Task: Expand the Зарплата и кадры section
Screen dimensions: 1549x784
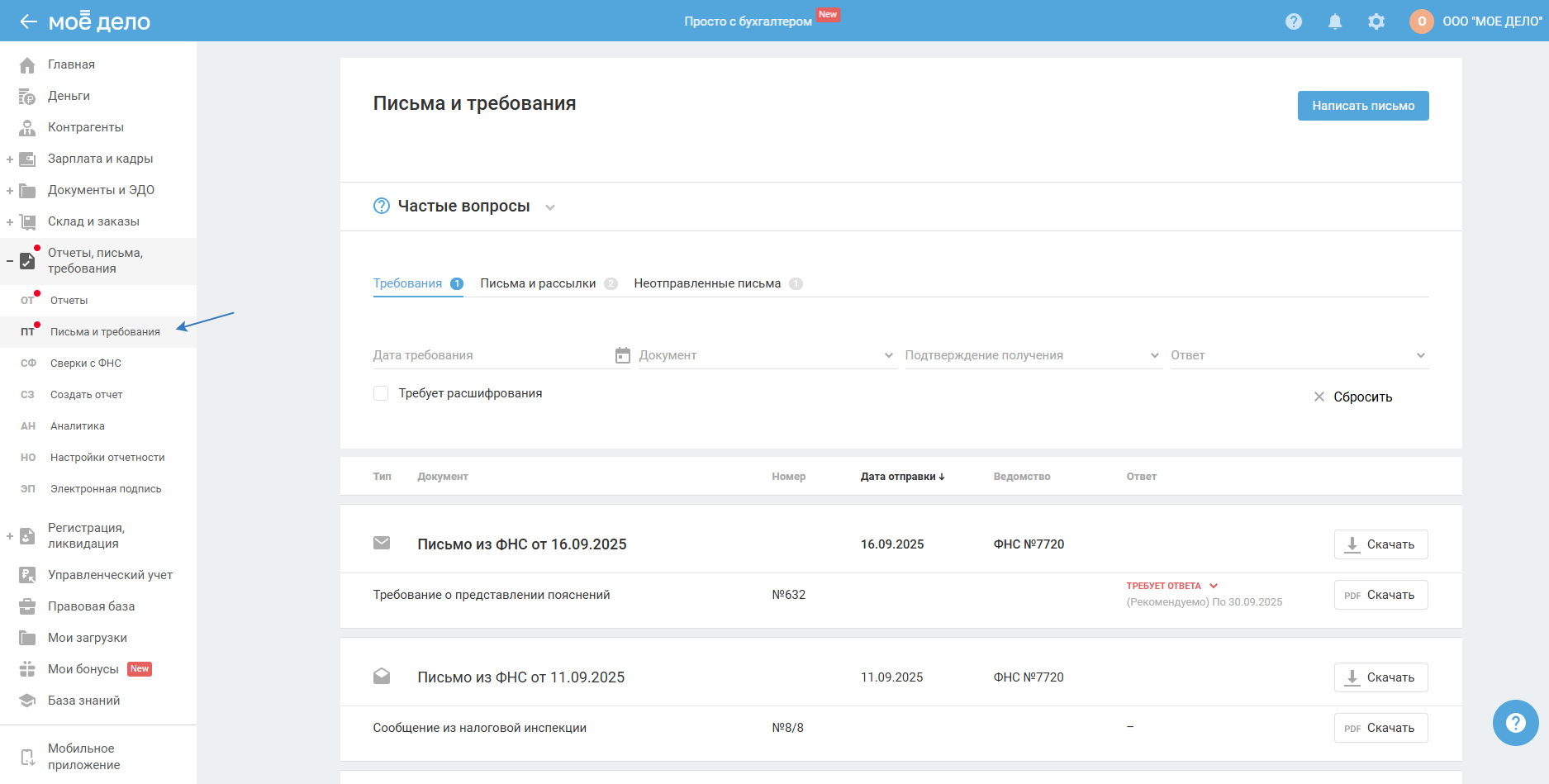Action: pyautogui.click(x=10, y=159)
